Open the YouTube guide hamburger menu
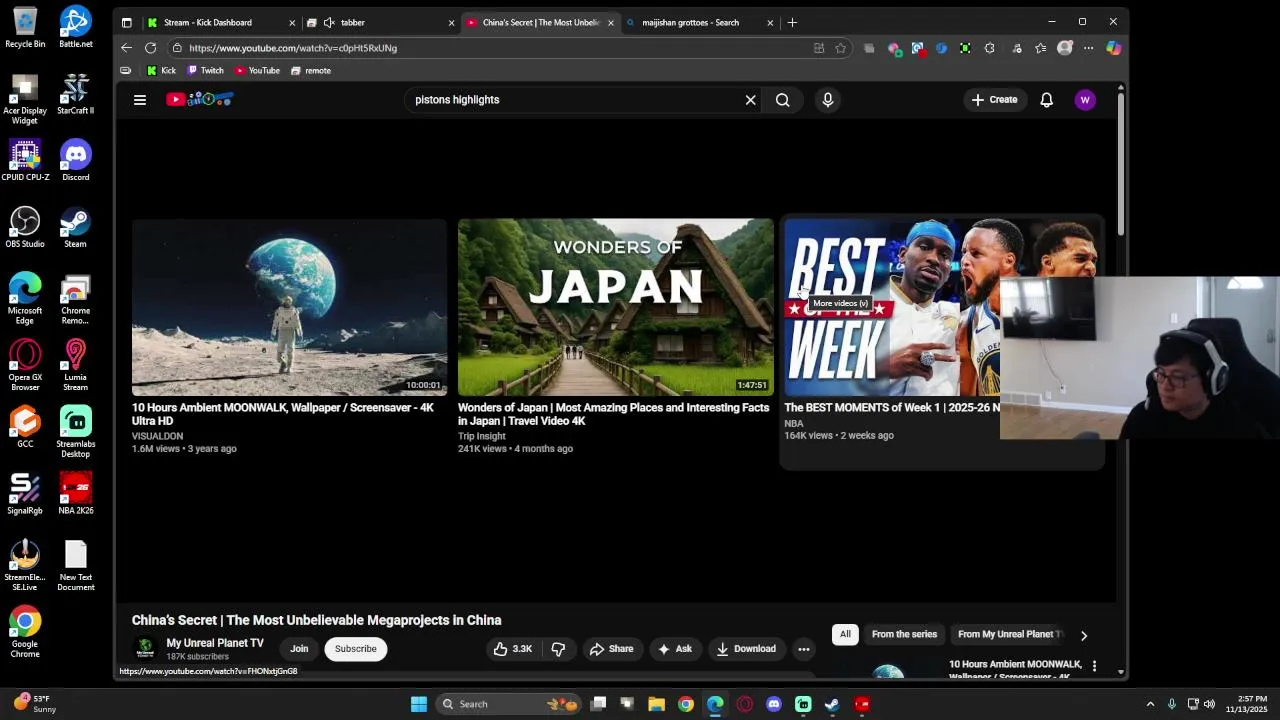 pos(140,100)
